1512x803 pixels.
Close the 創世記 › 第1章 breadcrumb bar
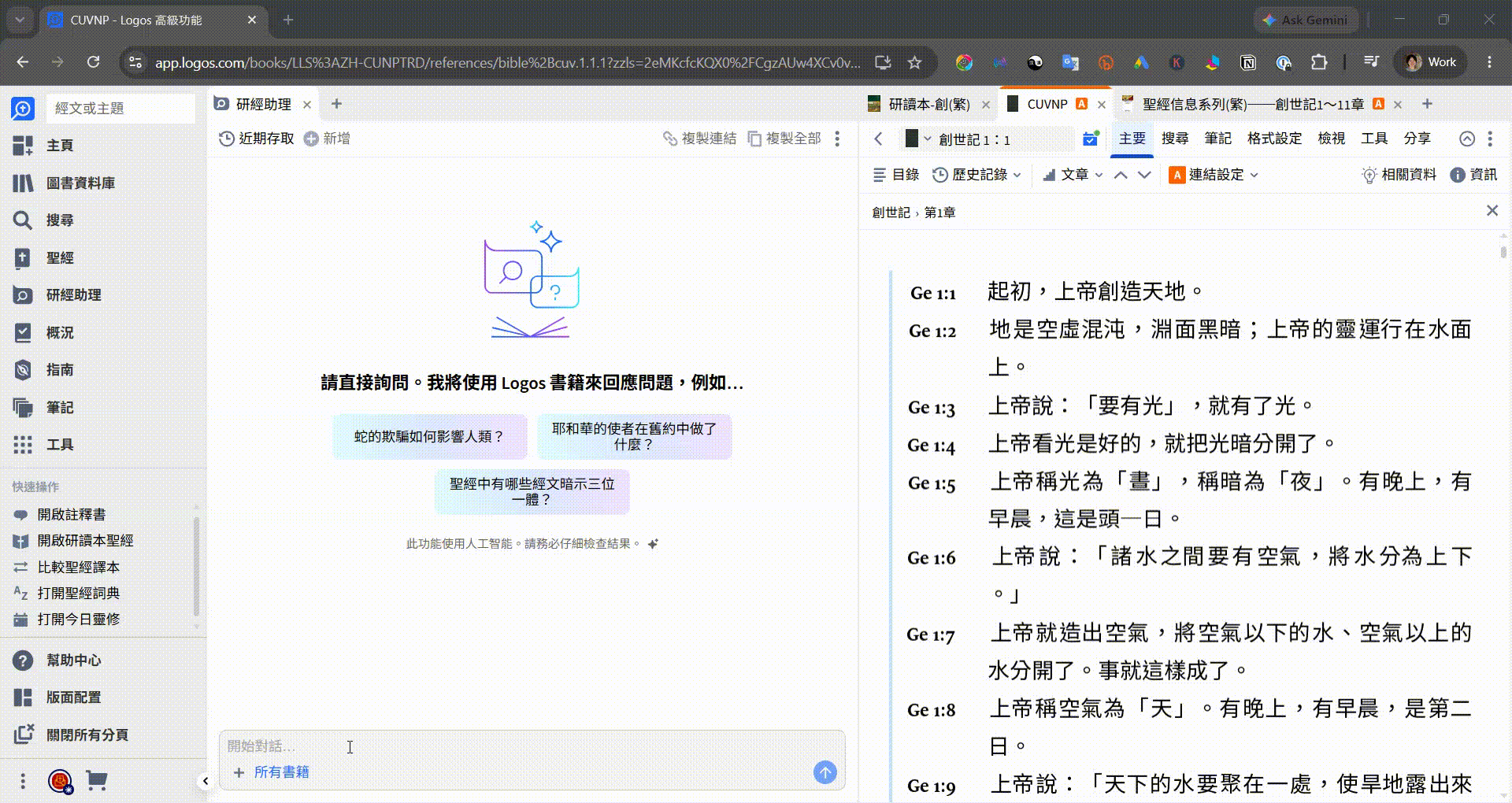click(x=1492, y=211)
